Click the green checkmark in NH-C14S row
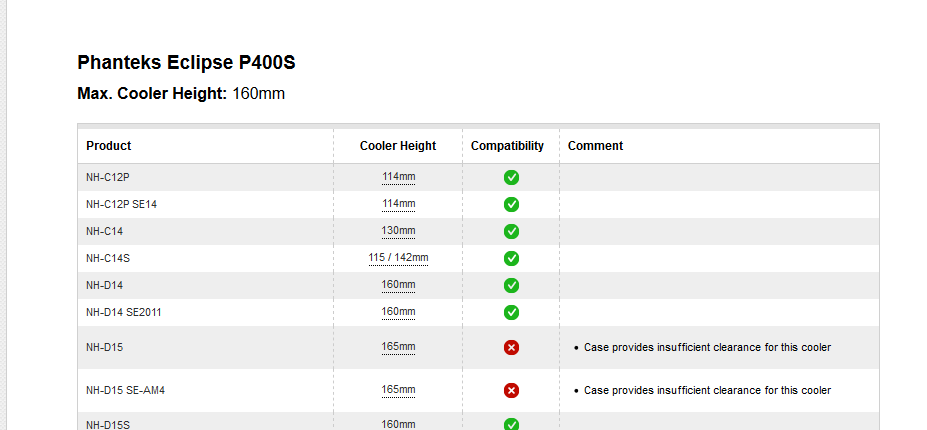Image resolution: width=927 pixels, height=430 pixels. [511, 258]
